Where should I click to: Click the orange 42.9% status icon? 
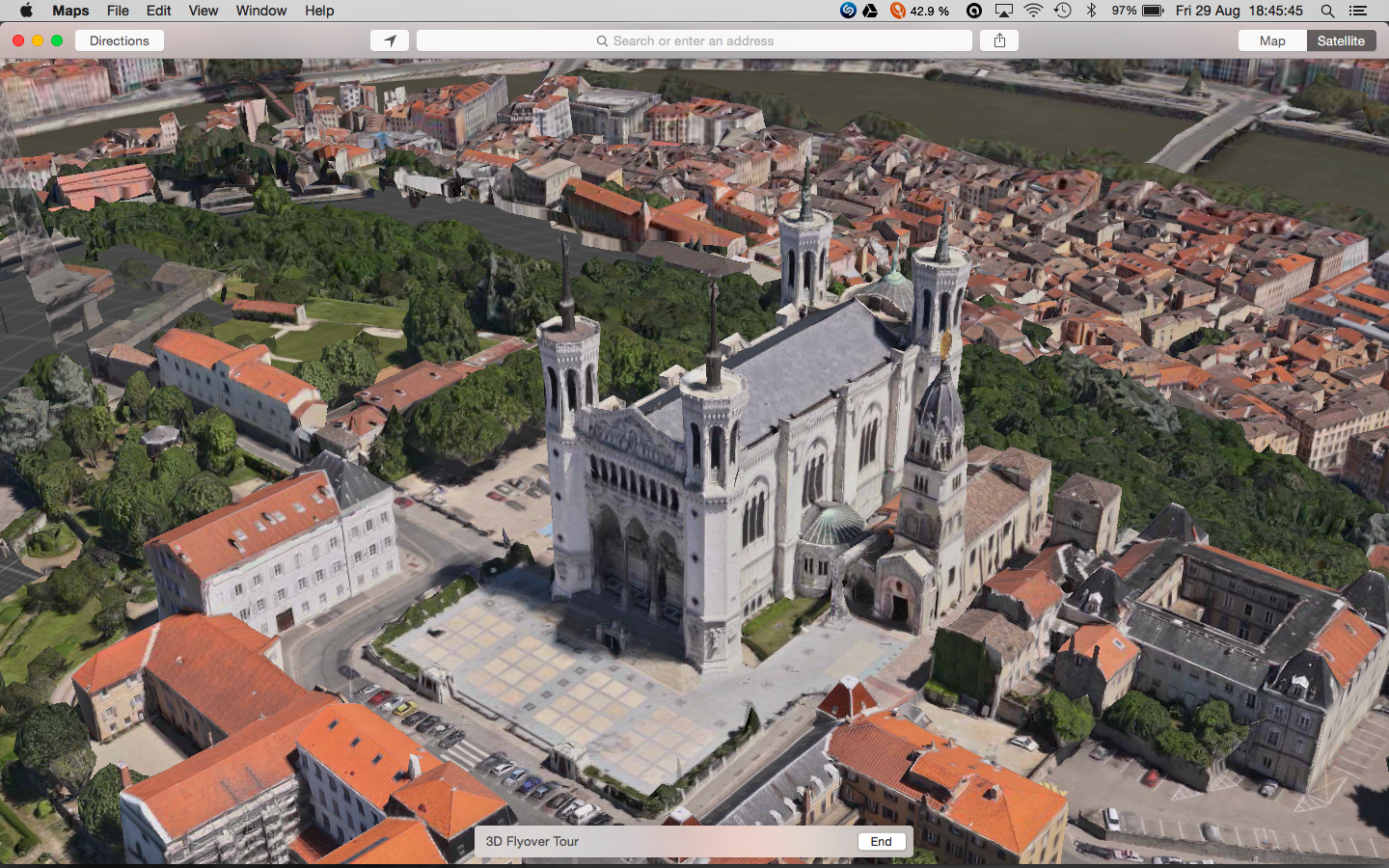pyautogui.click(x=898, y=11)
